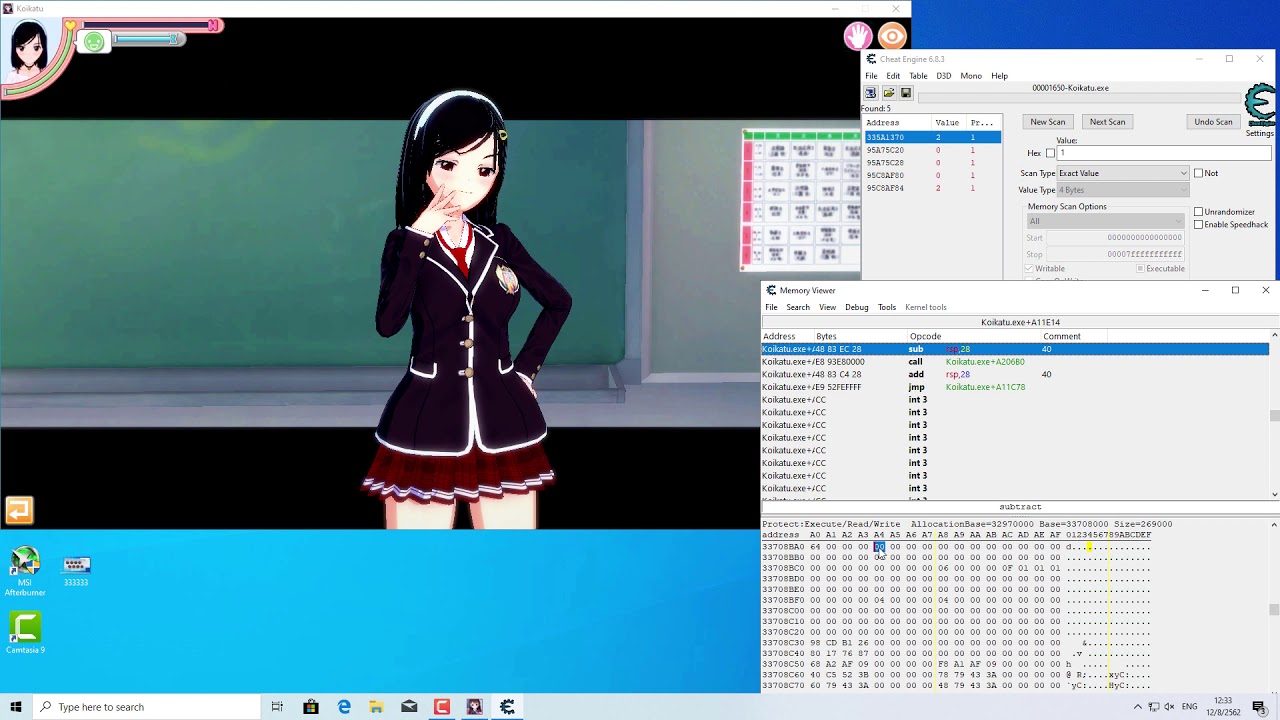Open the D3D menu
The width and height of the screenshot is (1280, 720).
click(x=944, y=76)
